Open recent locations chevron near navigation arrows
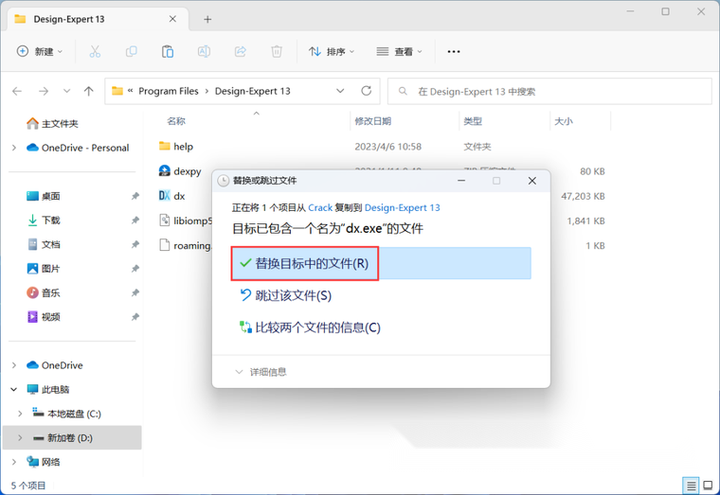Viewport: 720px width, 495px height. [x=67, y=91]
